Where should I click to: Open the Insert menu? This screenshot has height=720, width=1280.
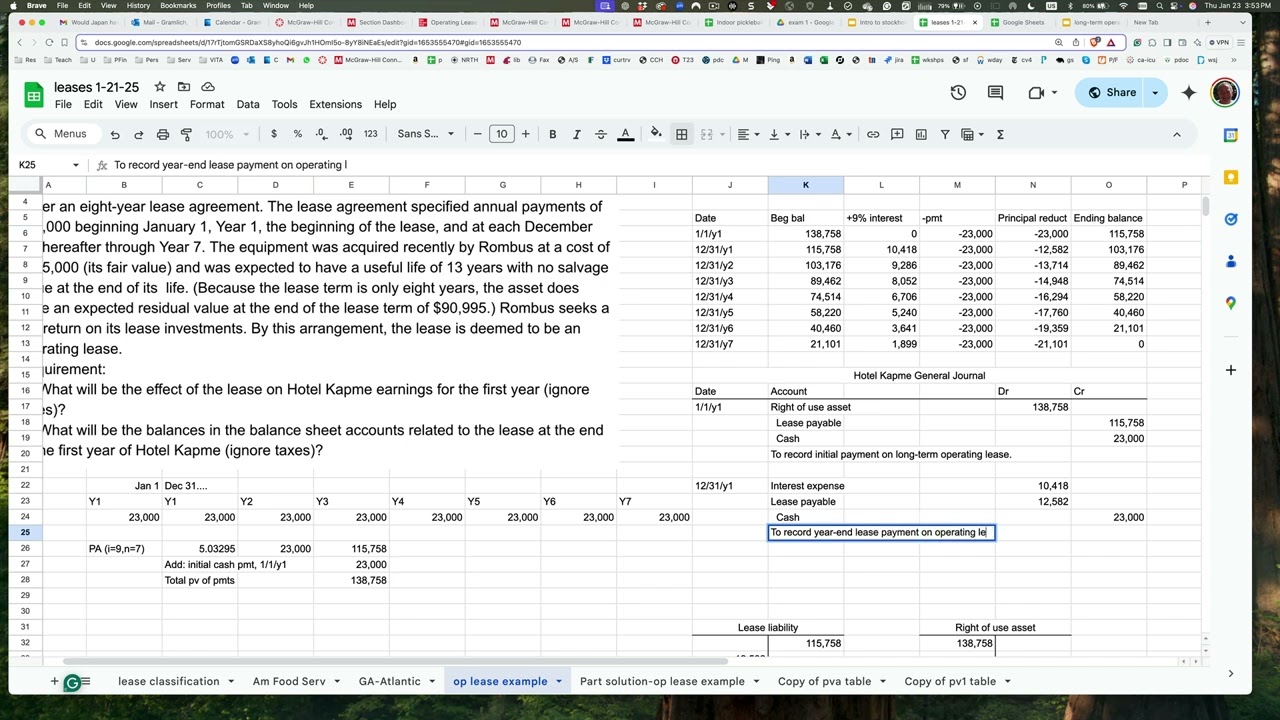(163, 104)
